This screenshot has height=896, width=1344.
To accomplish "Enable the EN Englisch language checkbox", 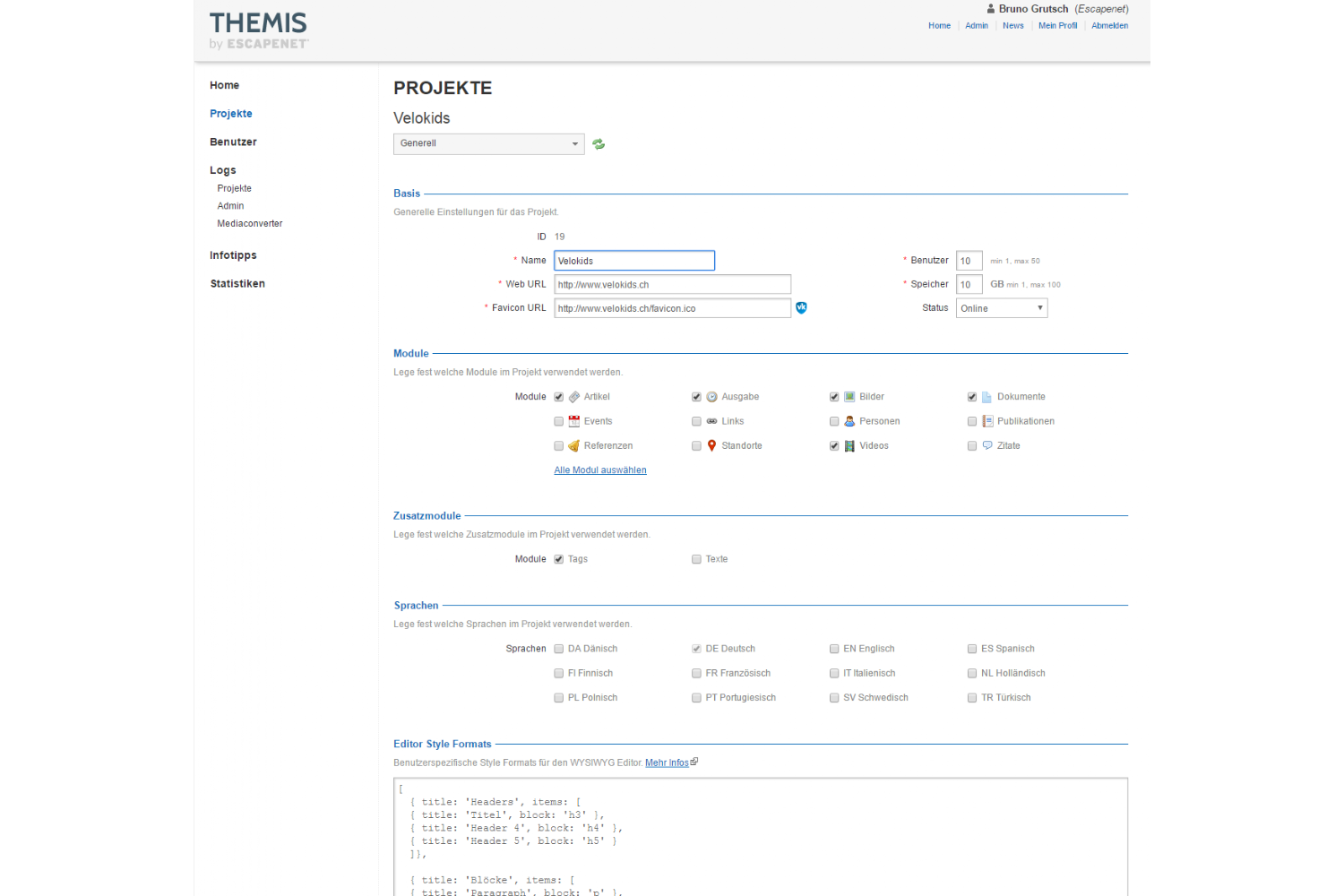I will (834, 649).
